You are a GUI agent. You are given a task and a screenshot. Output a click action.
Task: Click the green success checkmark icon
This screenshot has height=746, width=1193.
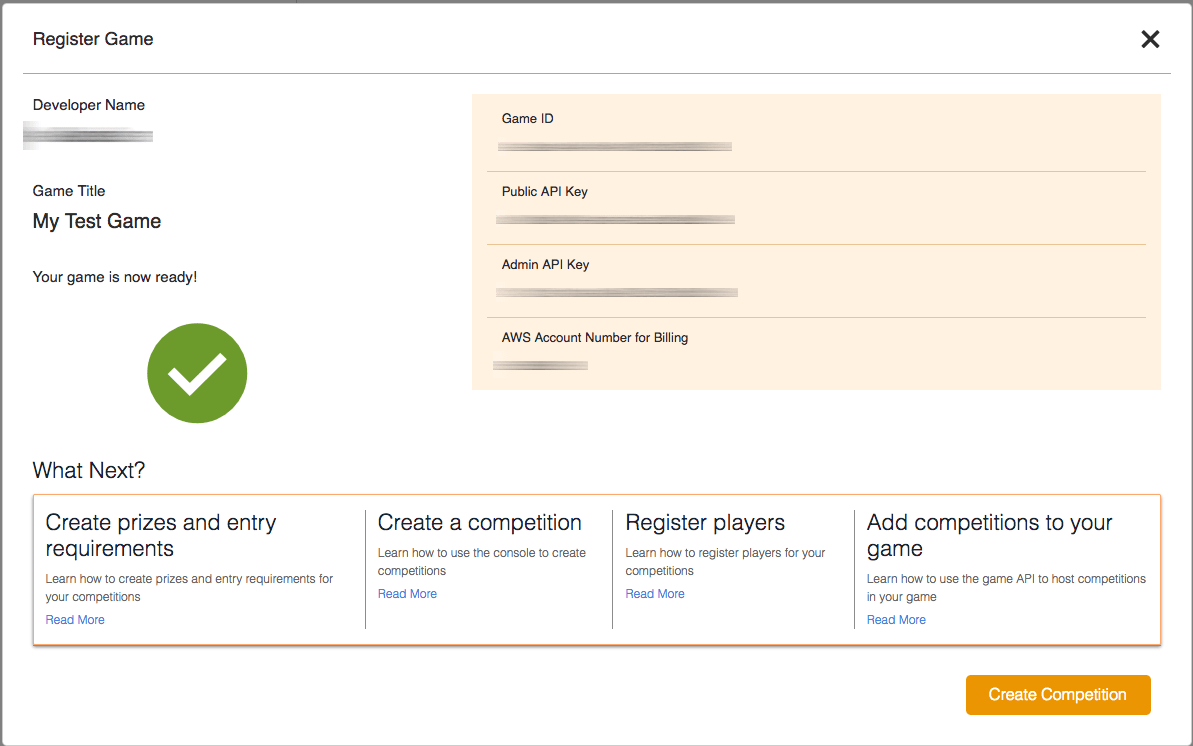point(197,372)
